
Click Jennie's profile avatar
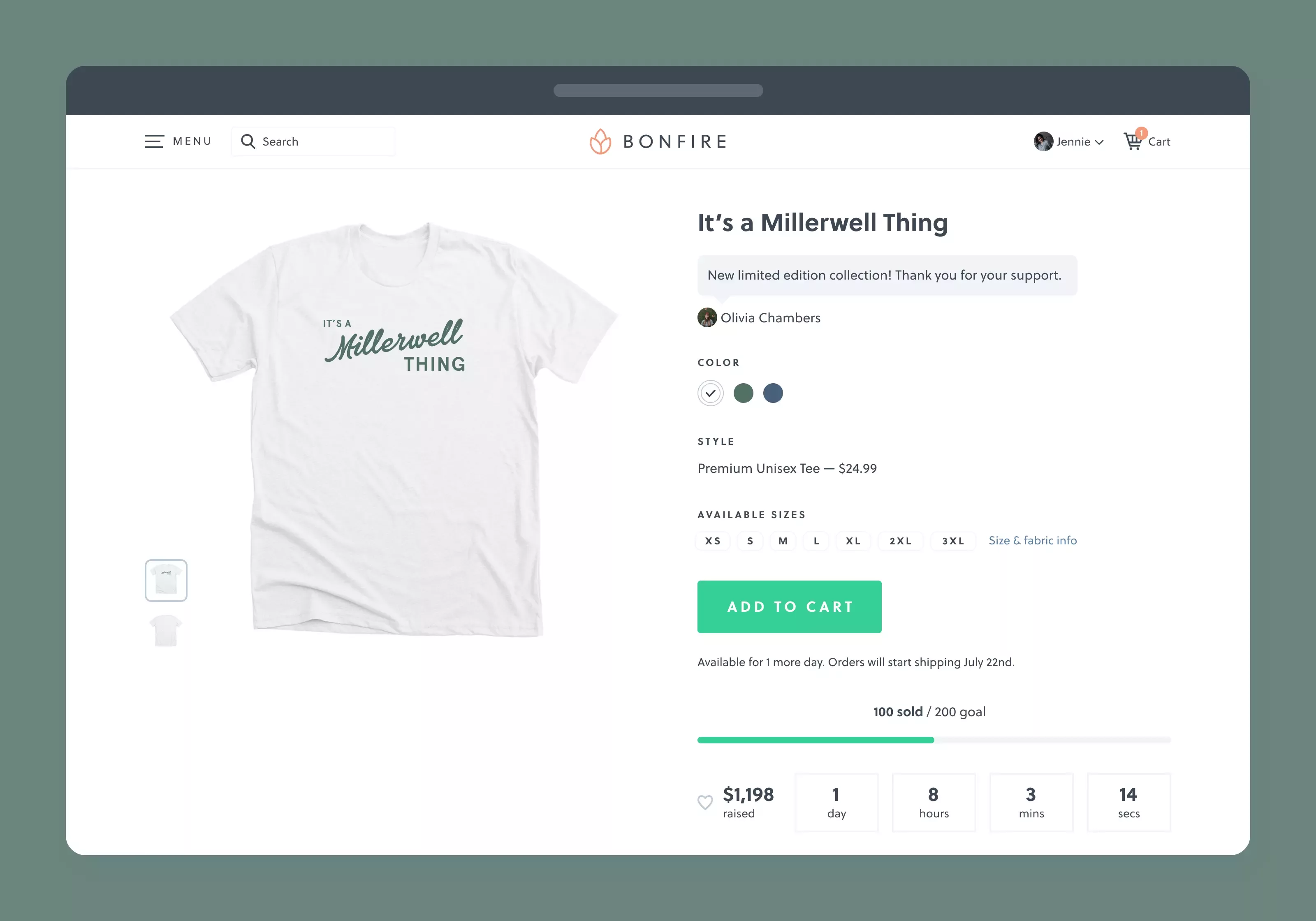pyautogui.click(x=1043, y=141)
